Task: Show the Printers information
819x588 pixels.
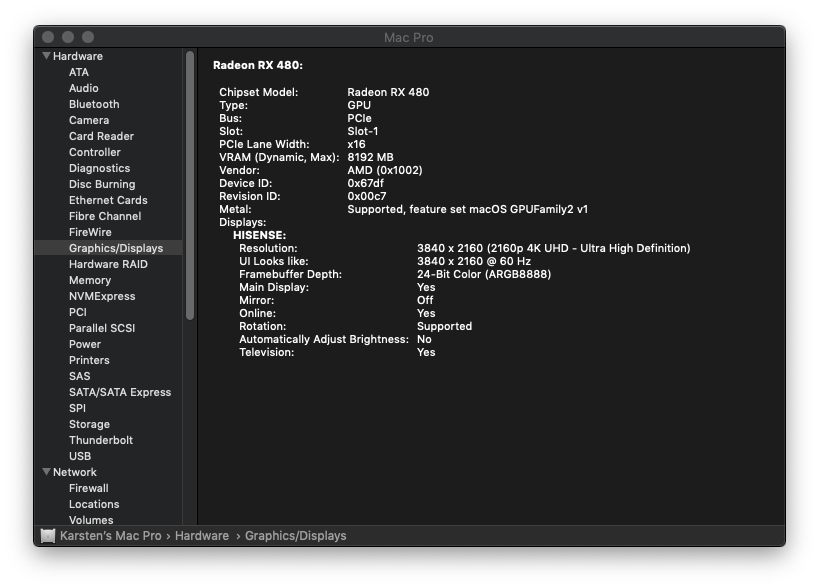Action: [x=89, y=360]
